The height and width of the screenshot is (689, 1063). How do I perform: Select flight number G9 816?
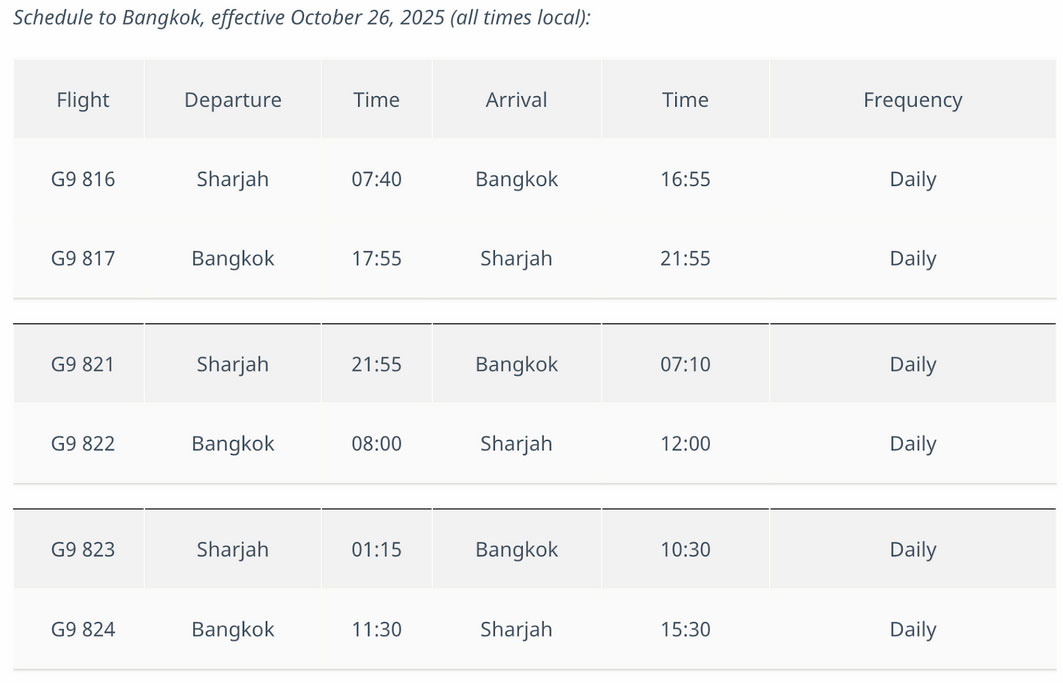pyautogui.click(x=83, y=179)
